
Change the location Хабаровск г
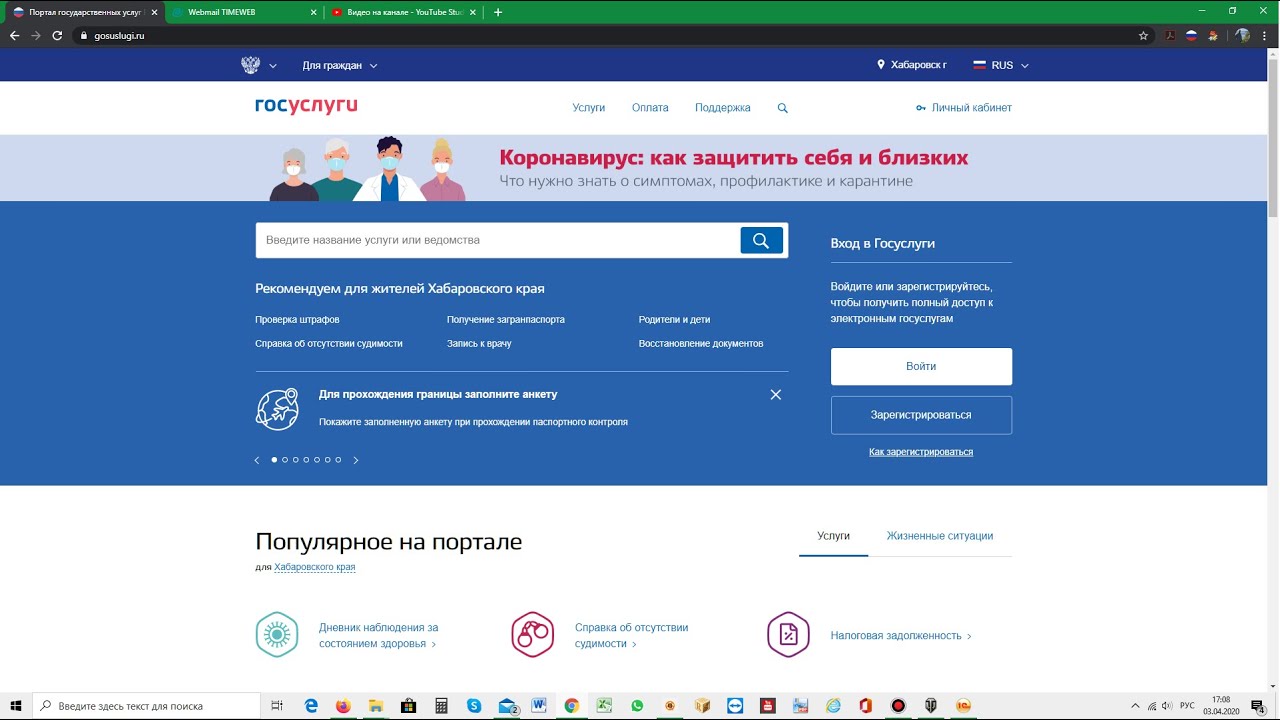[x=912, y=65]
